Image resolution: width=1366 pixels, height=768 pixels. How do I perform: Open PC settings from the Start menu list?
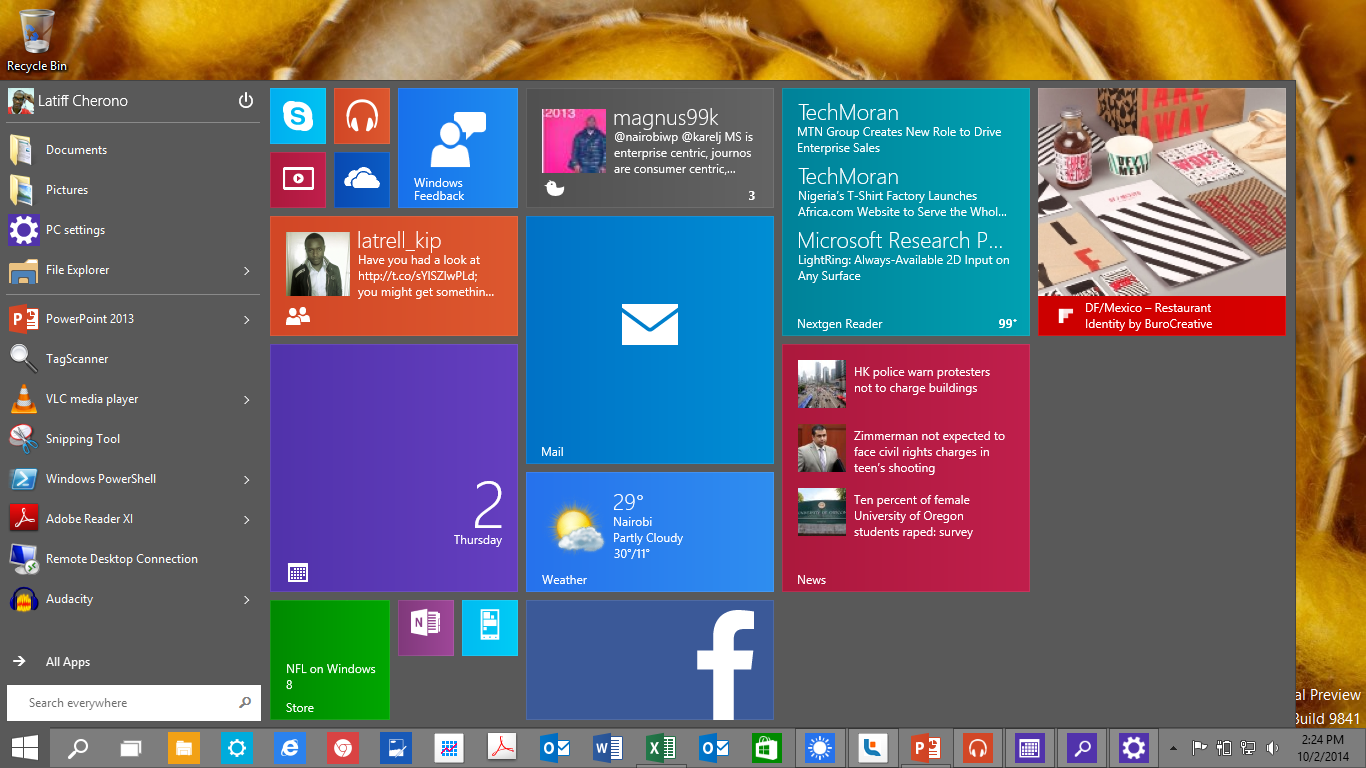tap(133, 230)
